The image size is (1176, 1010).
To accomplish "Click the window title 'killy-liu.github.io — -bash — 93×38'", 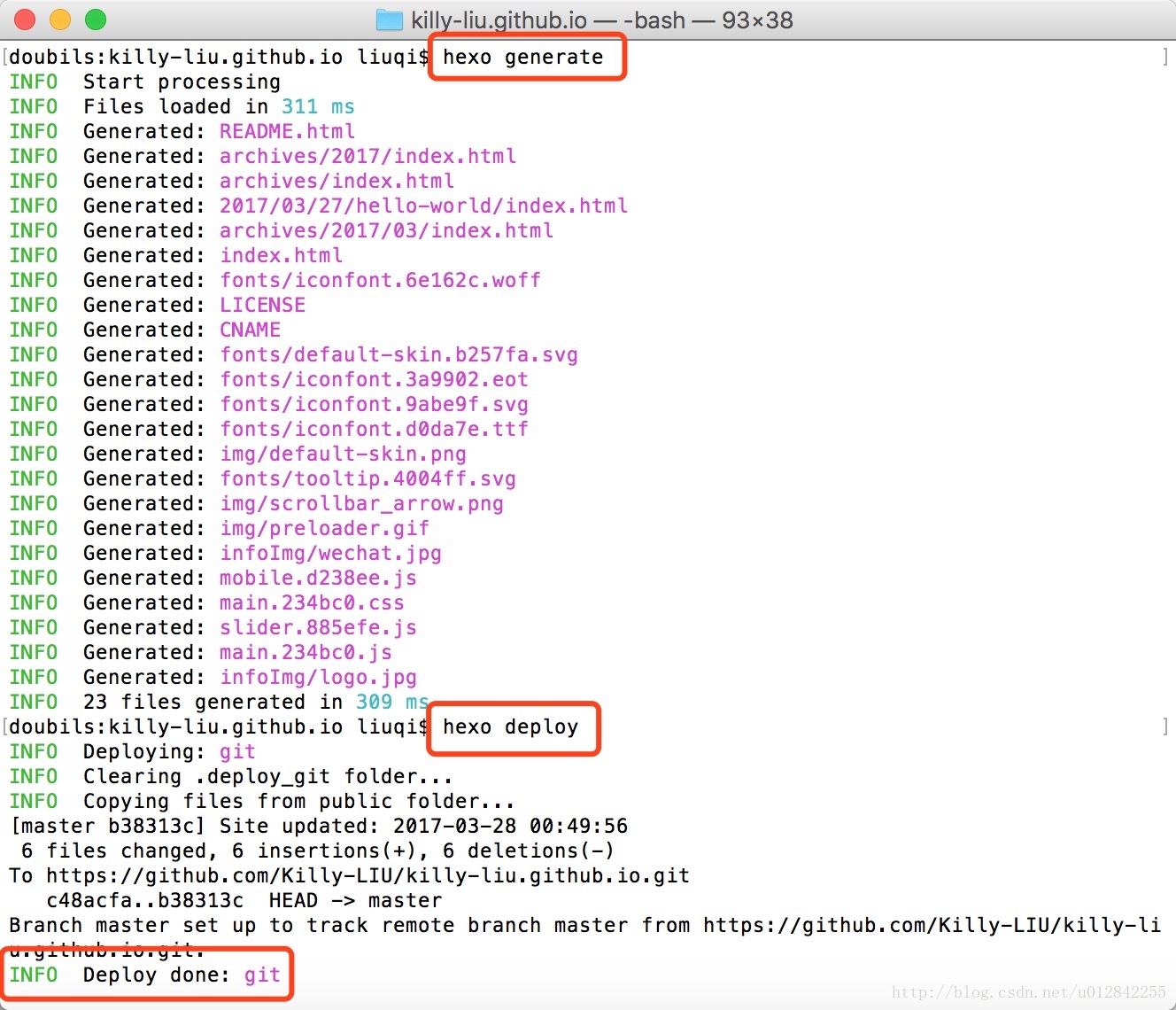I will 602,20.
